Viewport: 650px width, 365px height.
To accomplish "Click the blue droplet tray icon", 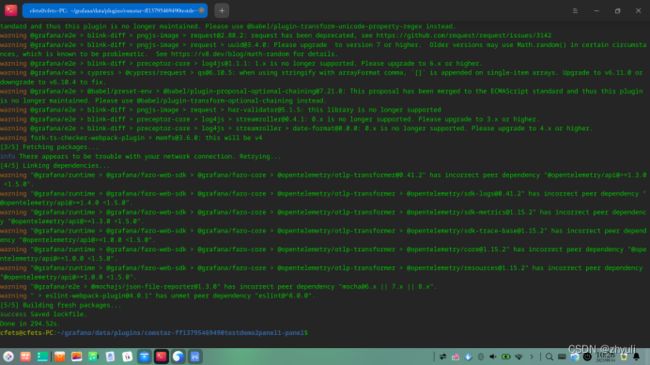I will (468, 357).
